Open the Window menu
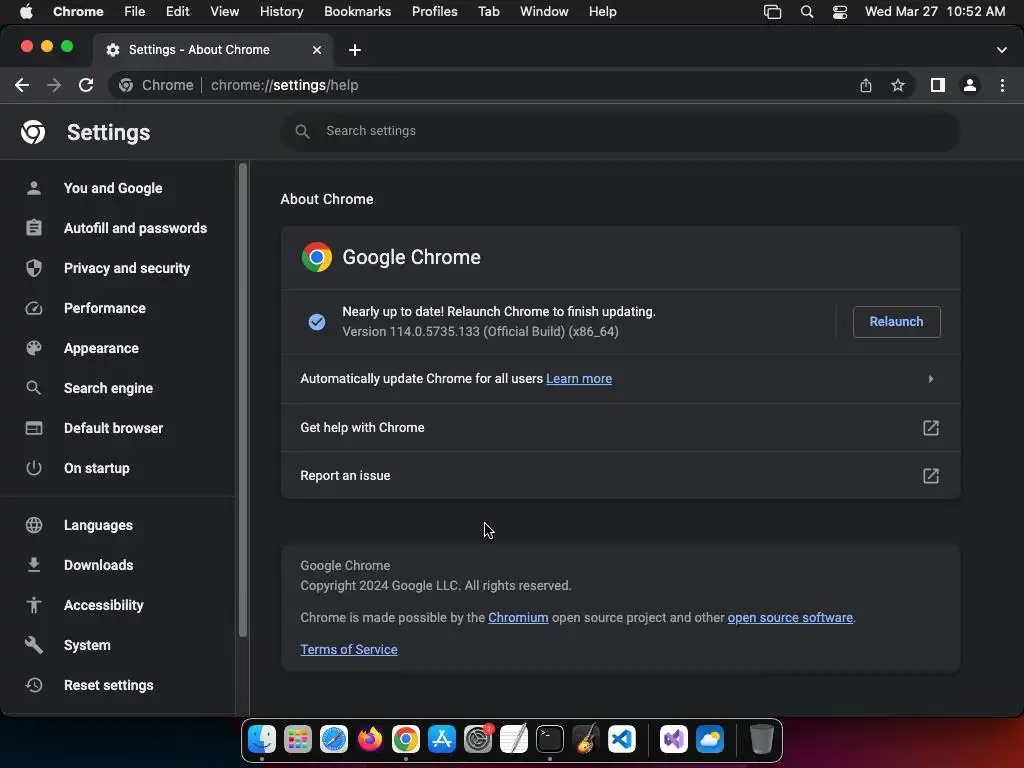The height and width of the screenshot is (768, 1024). pyautogui.click(x=544, y=12)
